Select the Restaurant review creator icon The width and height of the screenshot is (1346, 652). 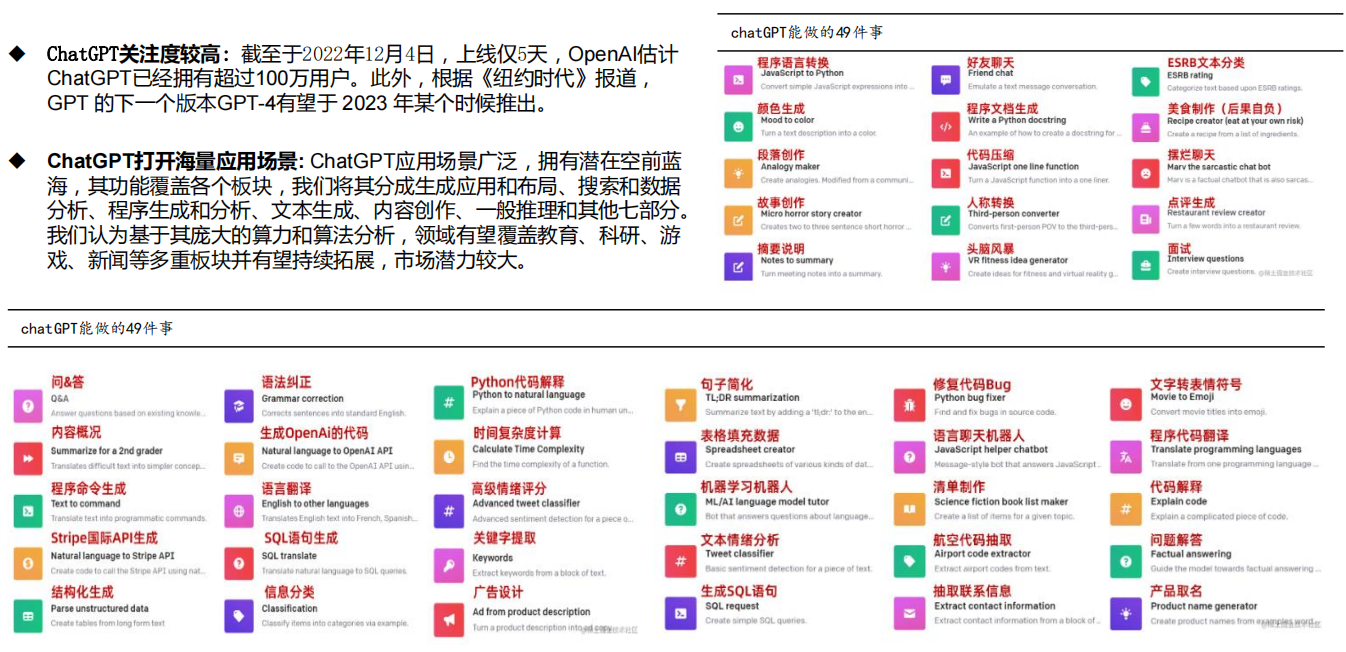1145,218
